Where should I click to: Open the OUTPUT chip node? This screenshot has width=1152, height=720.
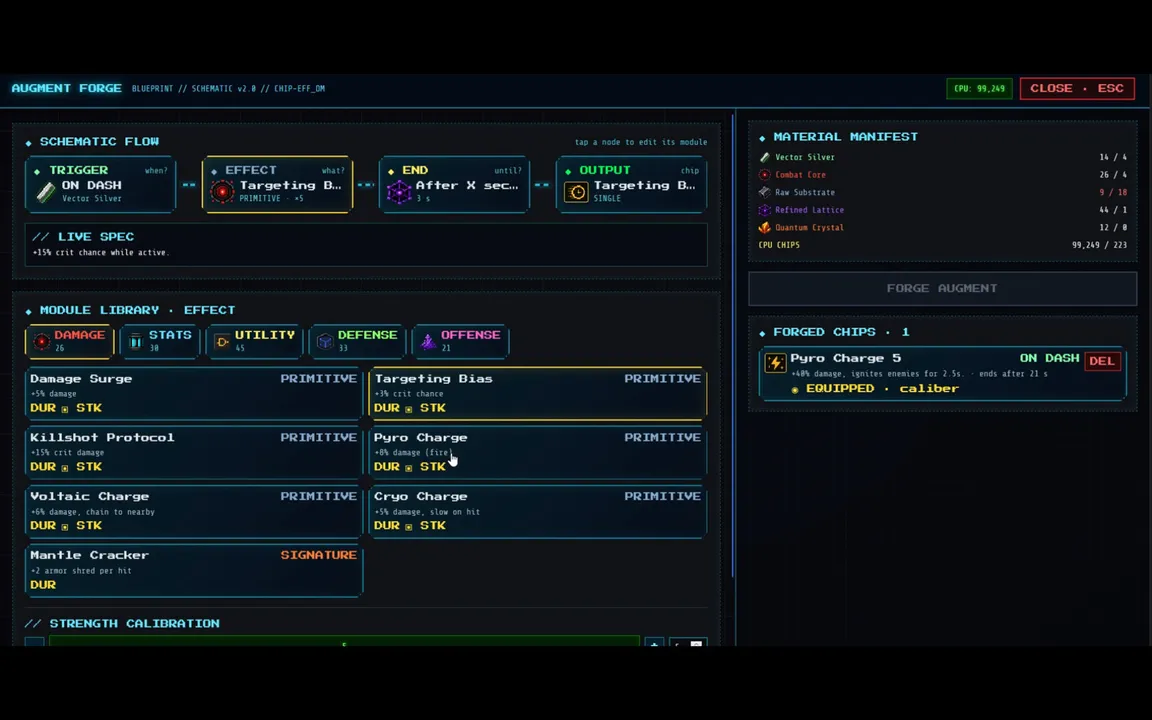click(x=631, y=184)
